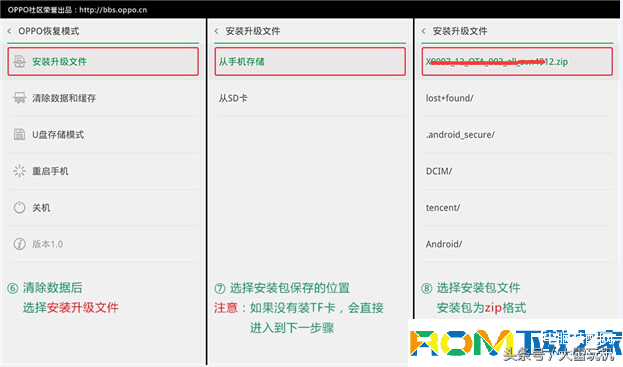Select 安装升级文件 menu entry
Image resolution: width=623 pixels, height=367 pixels.
coord(103,62)
